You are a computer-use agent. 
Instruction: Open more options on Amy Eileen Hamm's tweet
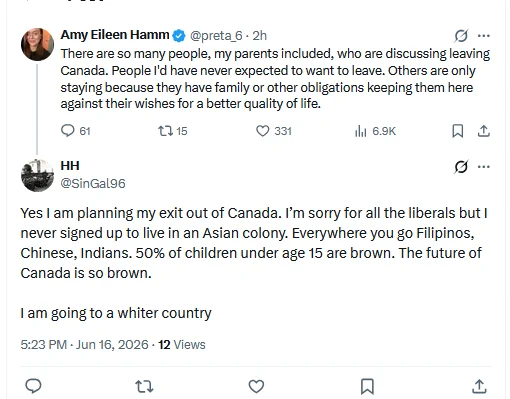(x=484, y=35)
